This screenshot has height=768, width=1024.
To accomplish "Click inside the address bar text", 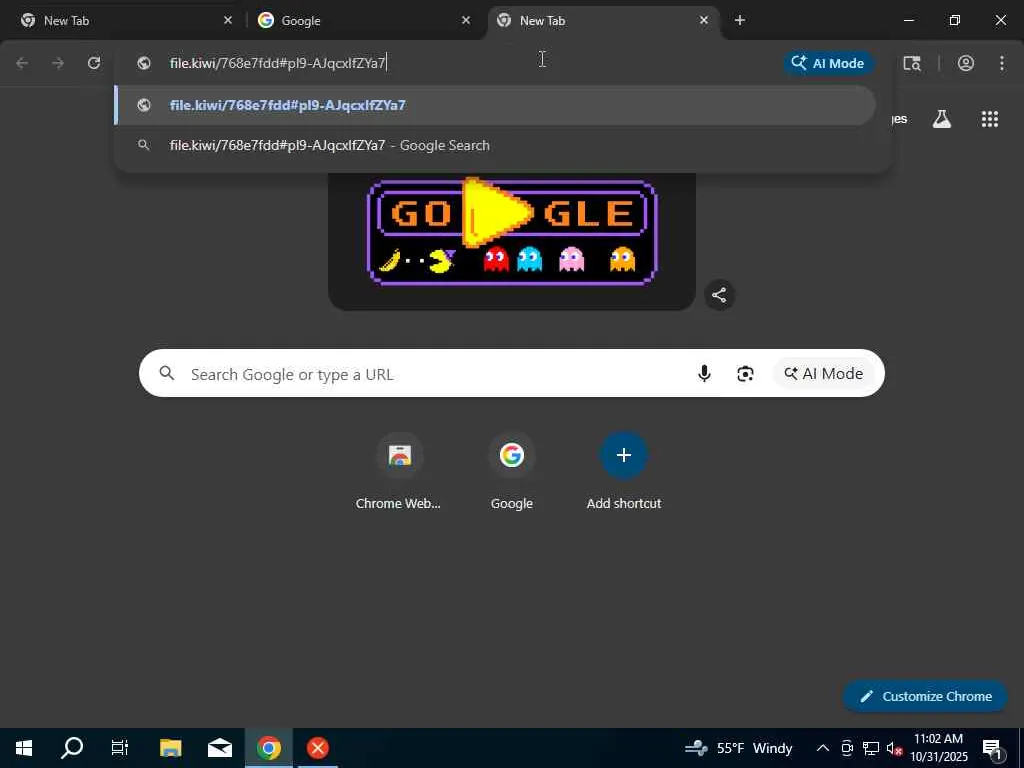I will pyautogui.click(x=278, y=63).
